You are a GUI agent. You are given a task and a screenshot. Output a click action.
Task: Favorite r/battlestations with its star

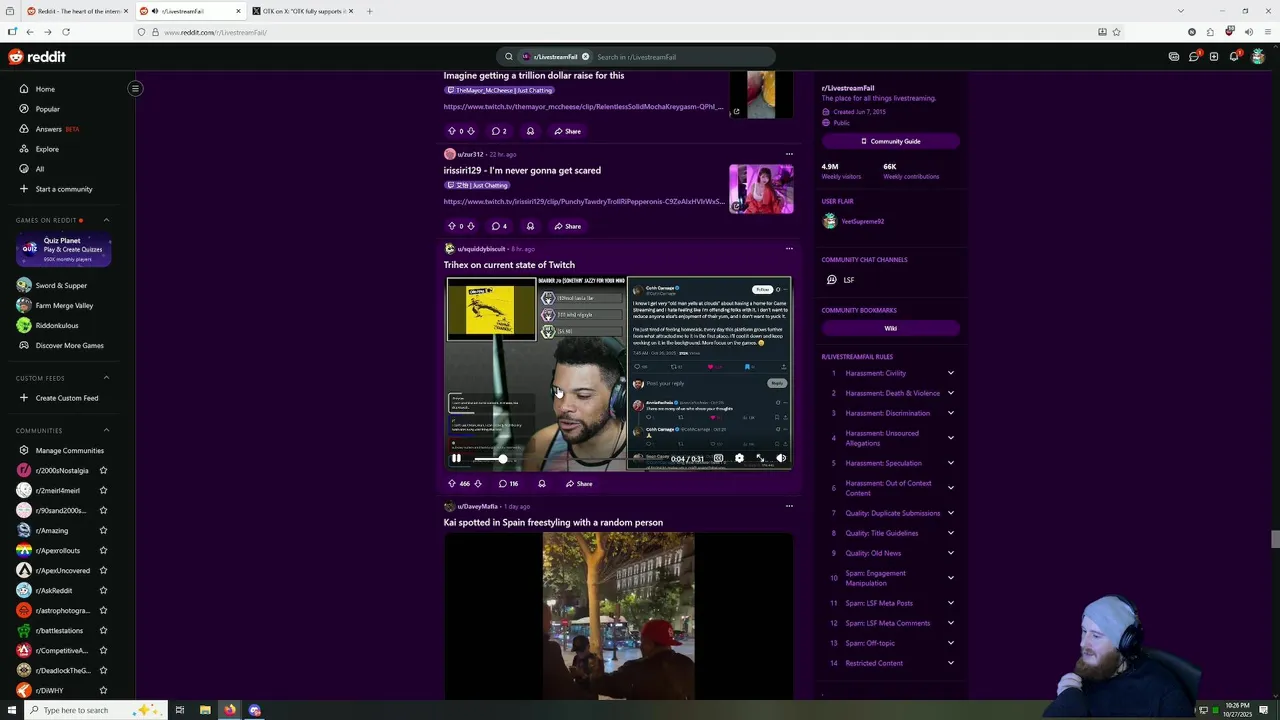tap(103, 630)
